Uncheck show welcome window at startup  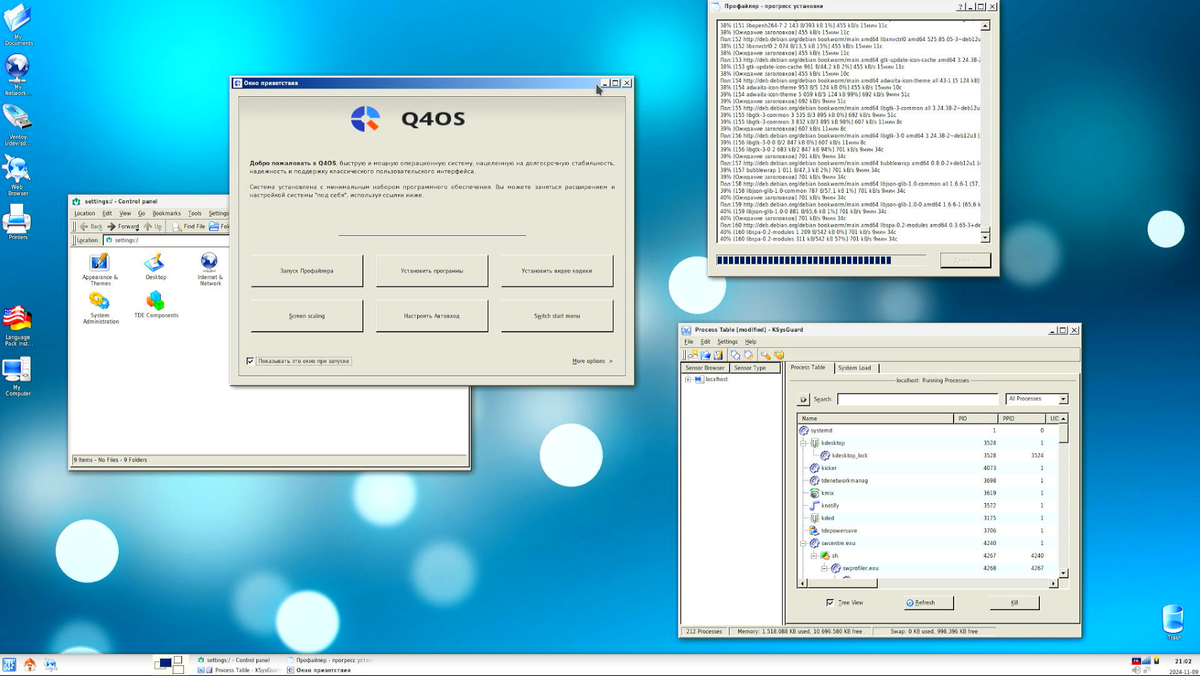[x=248, y=361]
